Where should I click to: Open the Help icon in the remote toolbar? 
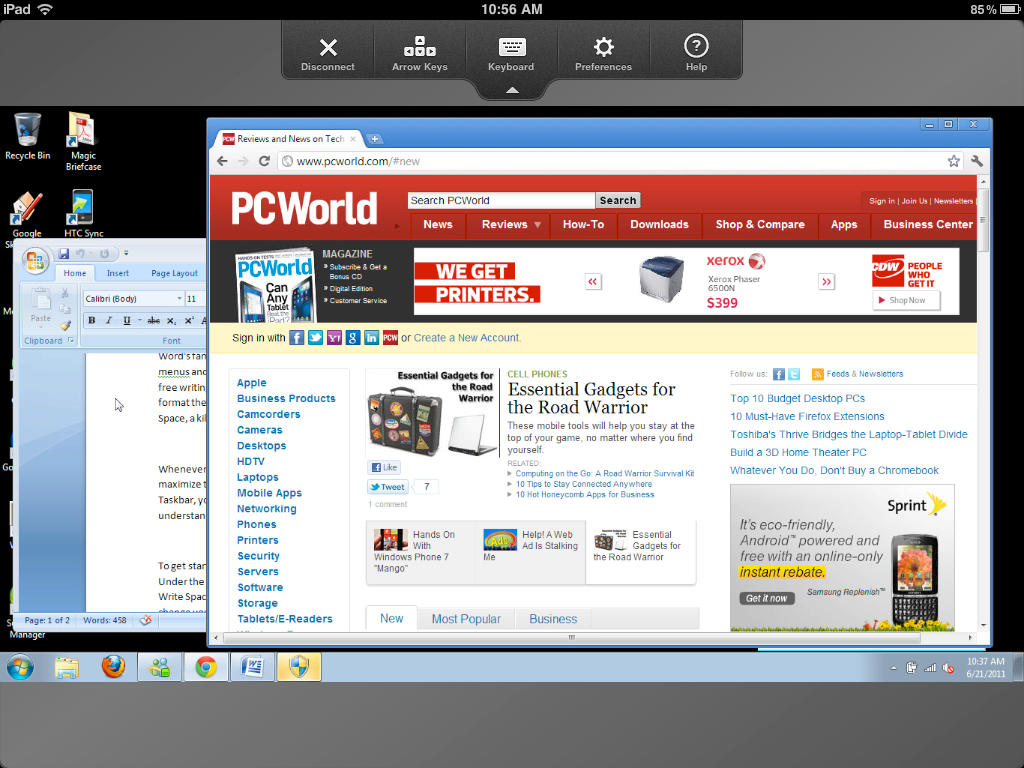(x=696, y=54)
